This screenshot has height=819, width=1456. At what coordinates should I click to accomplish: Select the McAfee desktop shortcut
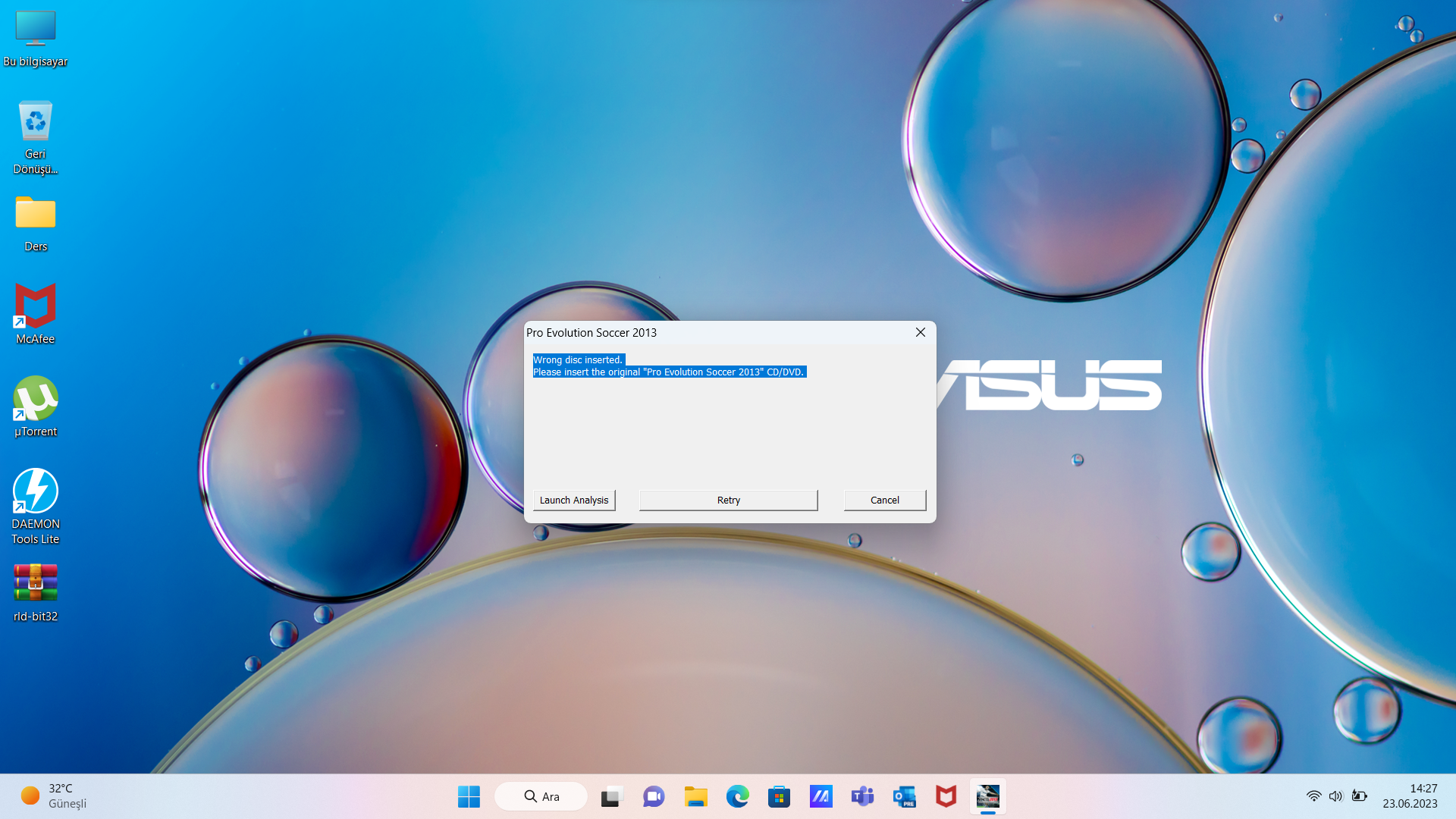tap(36, 306)
